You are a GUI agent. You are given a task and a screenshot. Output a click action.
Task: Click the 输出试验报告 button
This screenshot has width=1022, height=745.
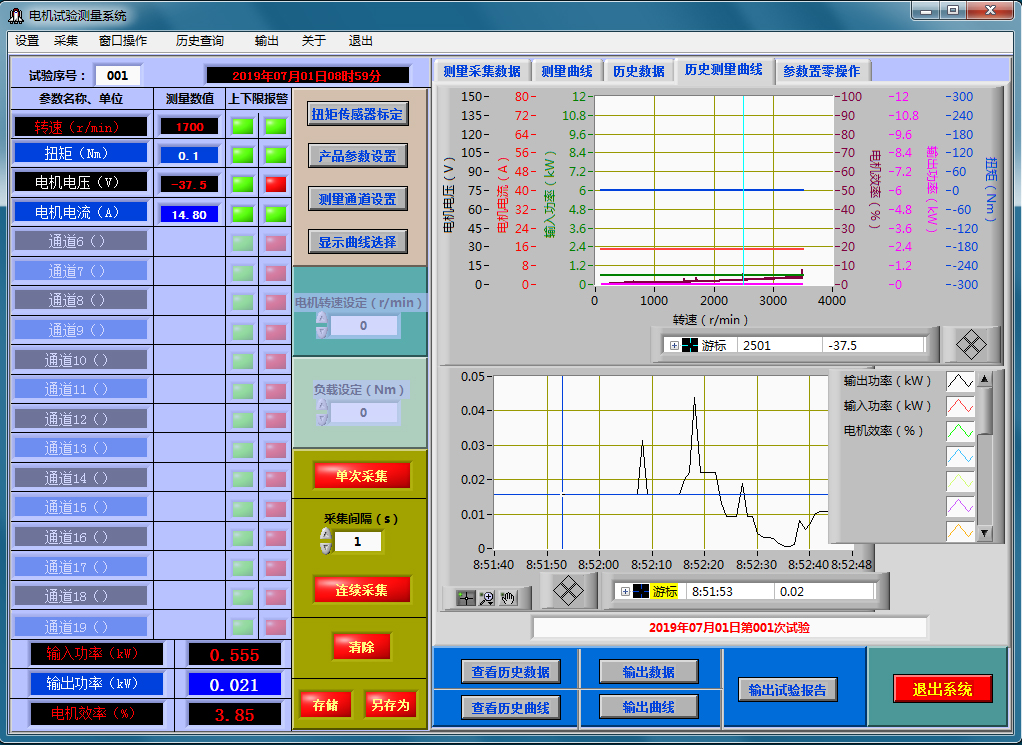point(787,690)
